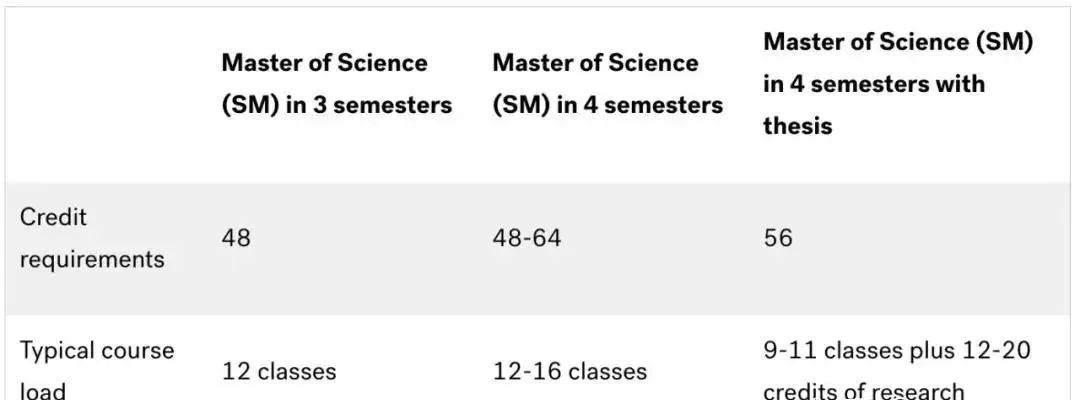Click the '48-64' credit value cell

[x=527, y=238]
